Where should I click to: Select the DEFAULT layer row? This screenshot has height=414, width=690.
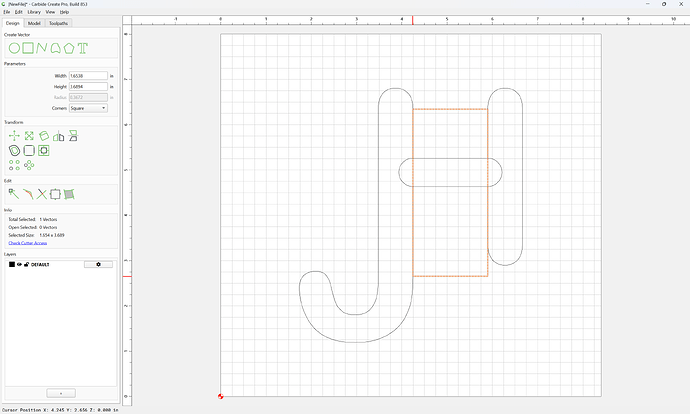pos(61,264)
